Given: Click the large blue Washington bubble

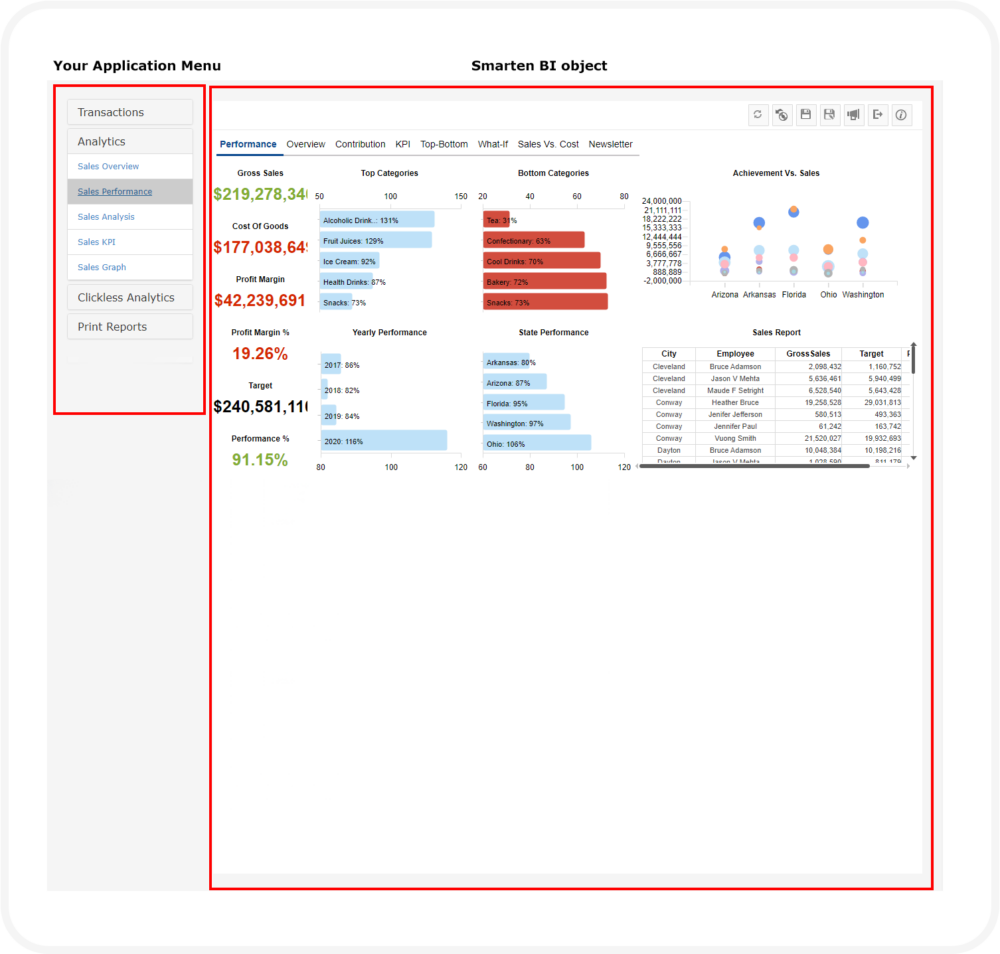Looking at the screenshot, I should [862, 223].
